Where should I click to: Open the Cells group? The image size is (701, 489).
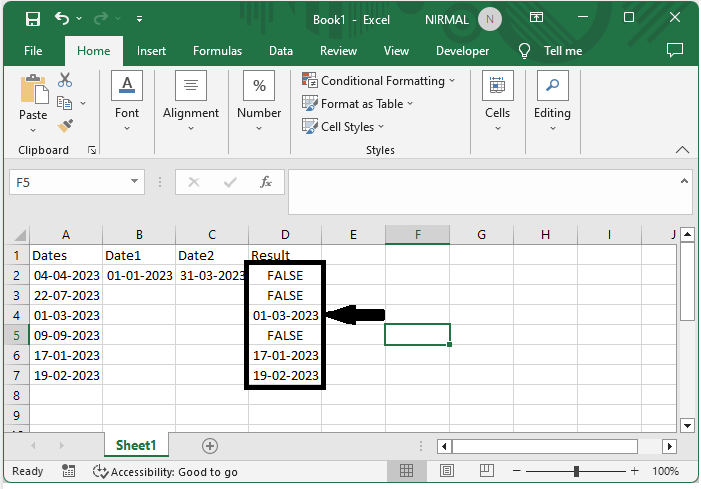point(498,101)
